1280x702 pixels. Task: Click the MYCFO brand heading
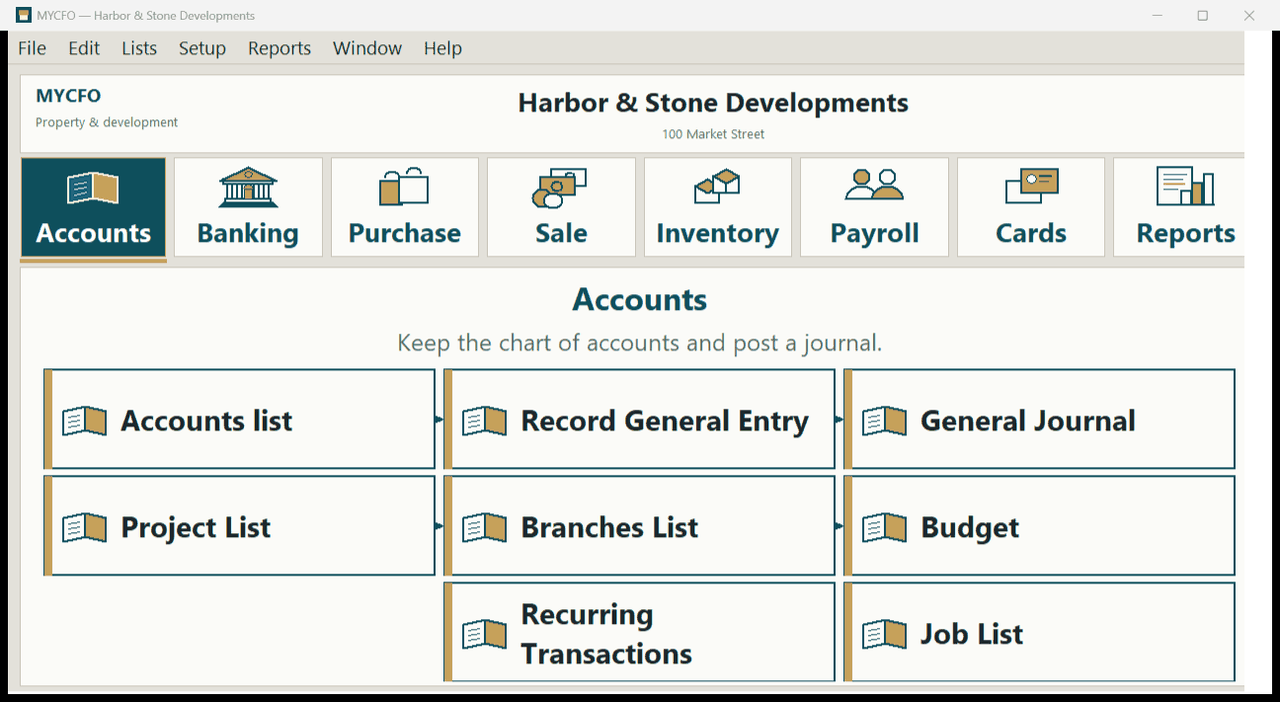click(68, 96)
